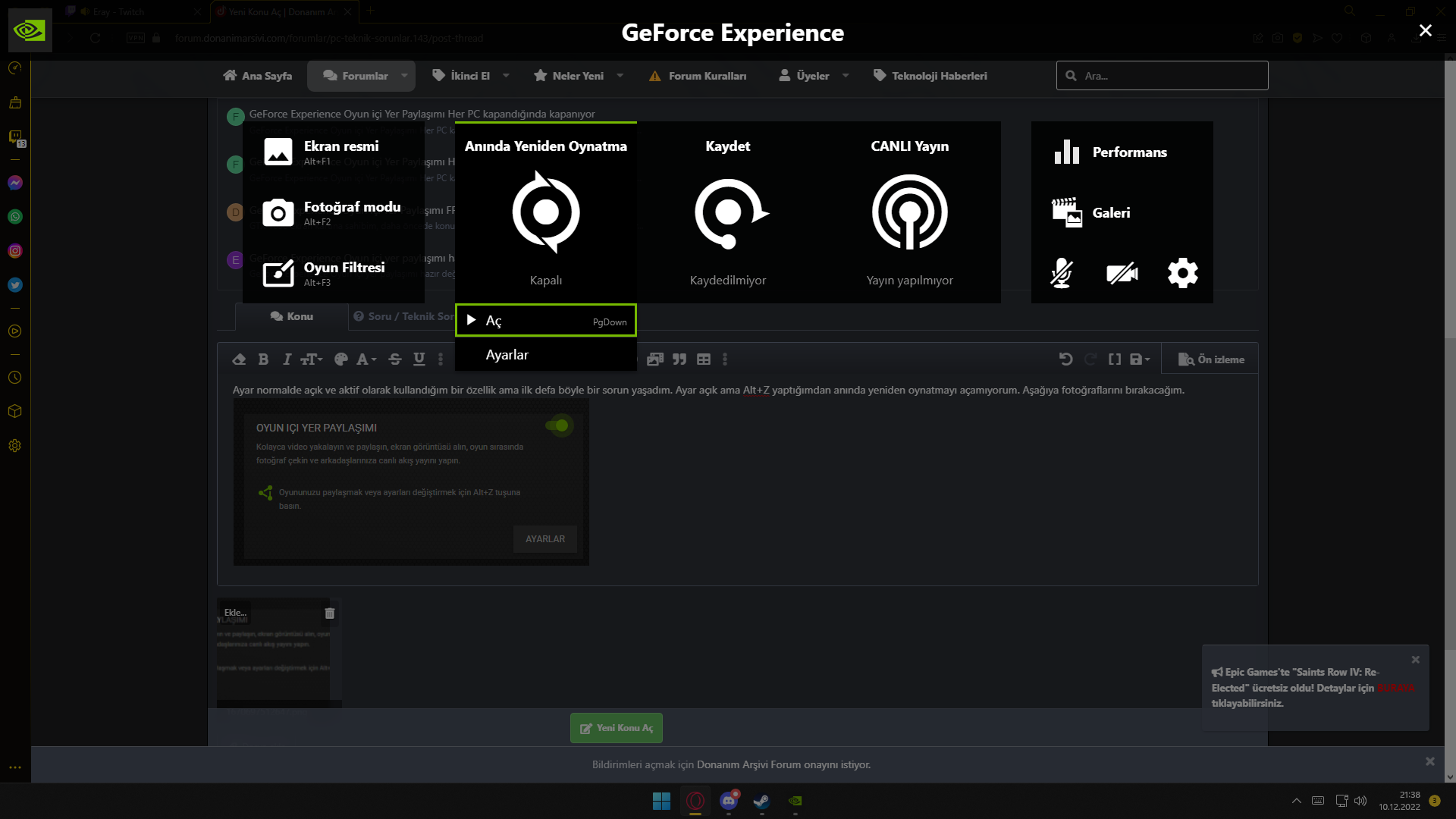The height and width of the screenshot is (819, 1456).
Task: Open Instagram in Opera sidebar
Action: click(15, 251)
